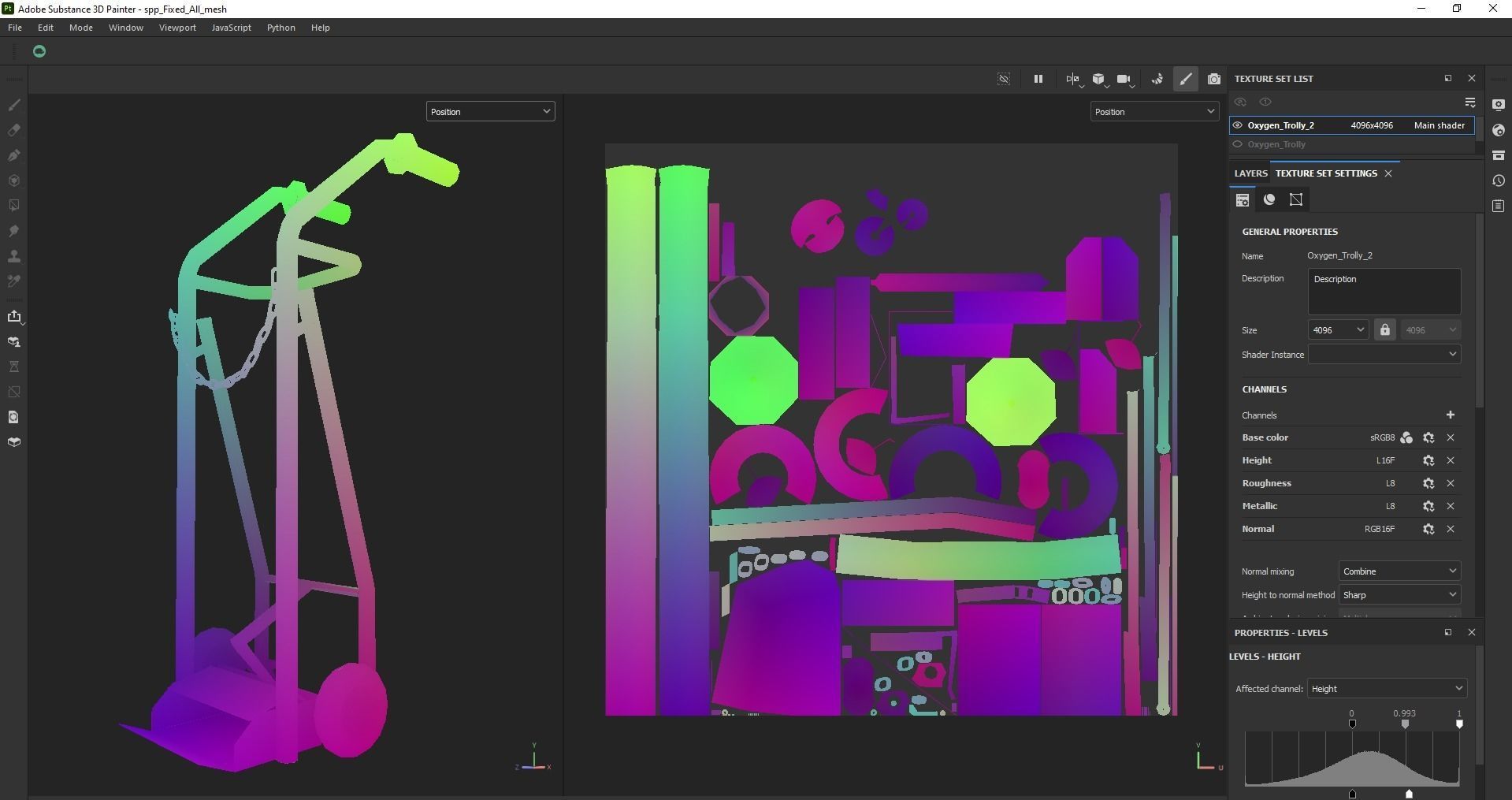This screenshot has height=800, width=1512.
Task: Click the camera rotation icon
Action: [x=1157, y=79]
